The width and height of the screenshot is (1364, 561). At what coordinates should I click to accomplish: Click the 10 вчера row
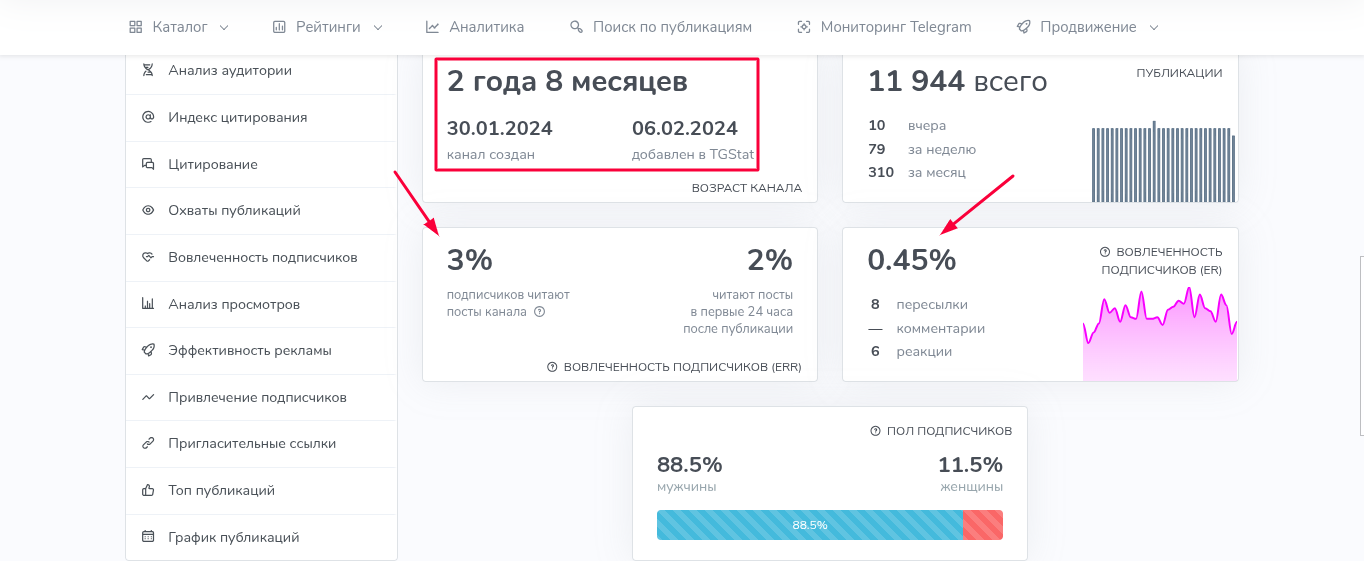907,126
